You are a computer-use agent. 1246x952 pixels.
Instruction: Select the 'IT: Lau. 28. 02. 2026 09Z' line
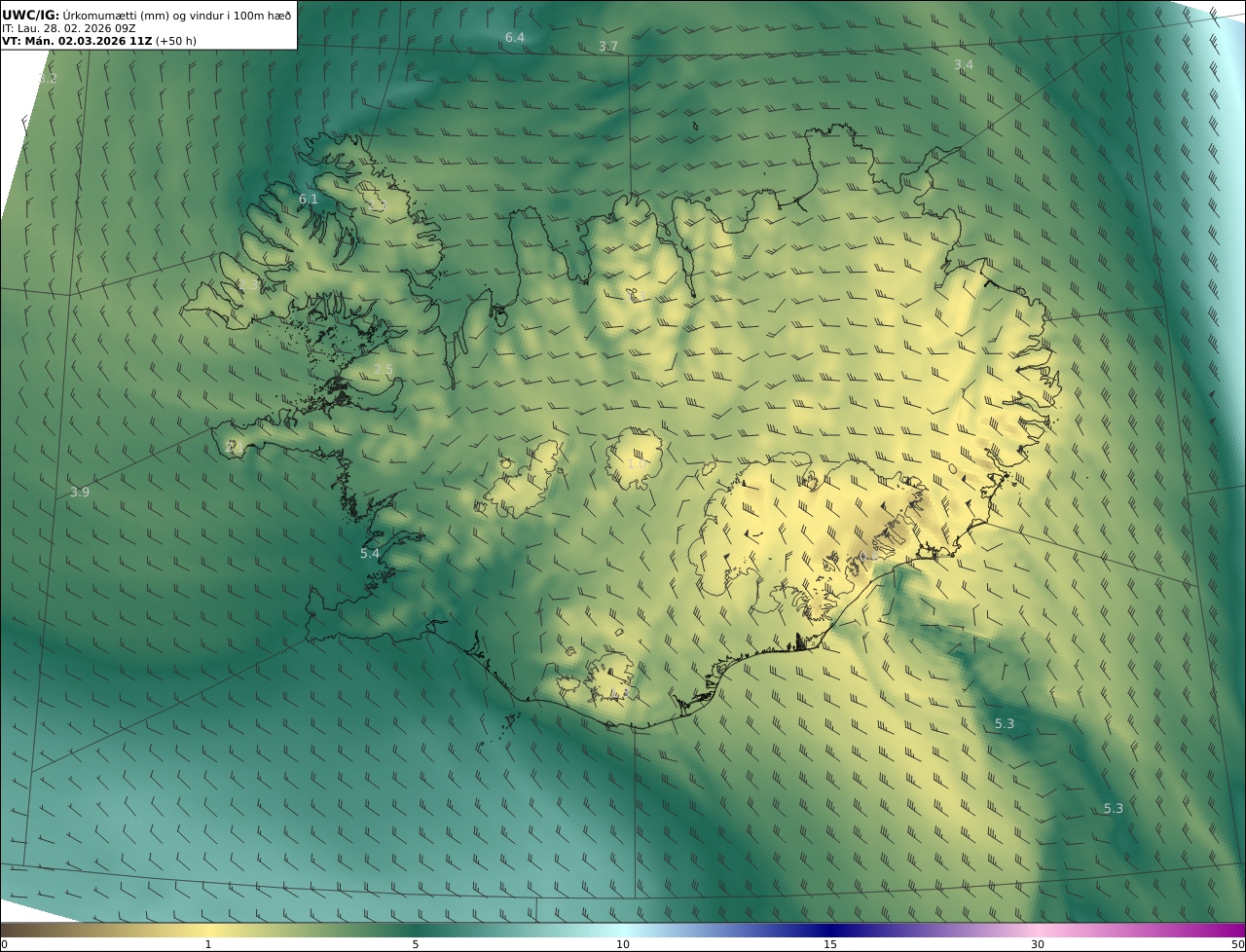[x=68, y=28]
